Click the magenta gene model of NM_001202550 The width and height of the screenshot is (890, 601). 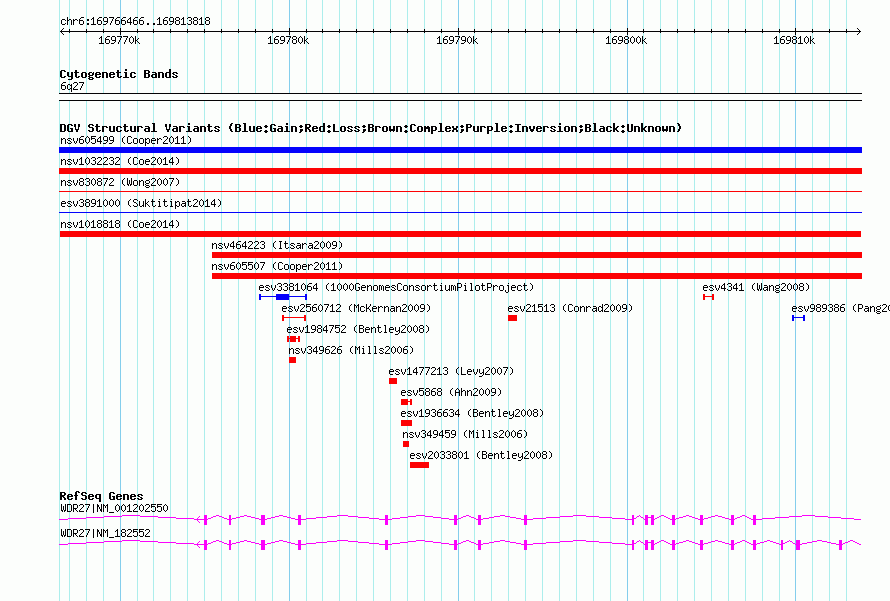[x=460, y=519]
